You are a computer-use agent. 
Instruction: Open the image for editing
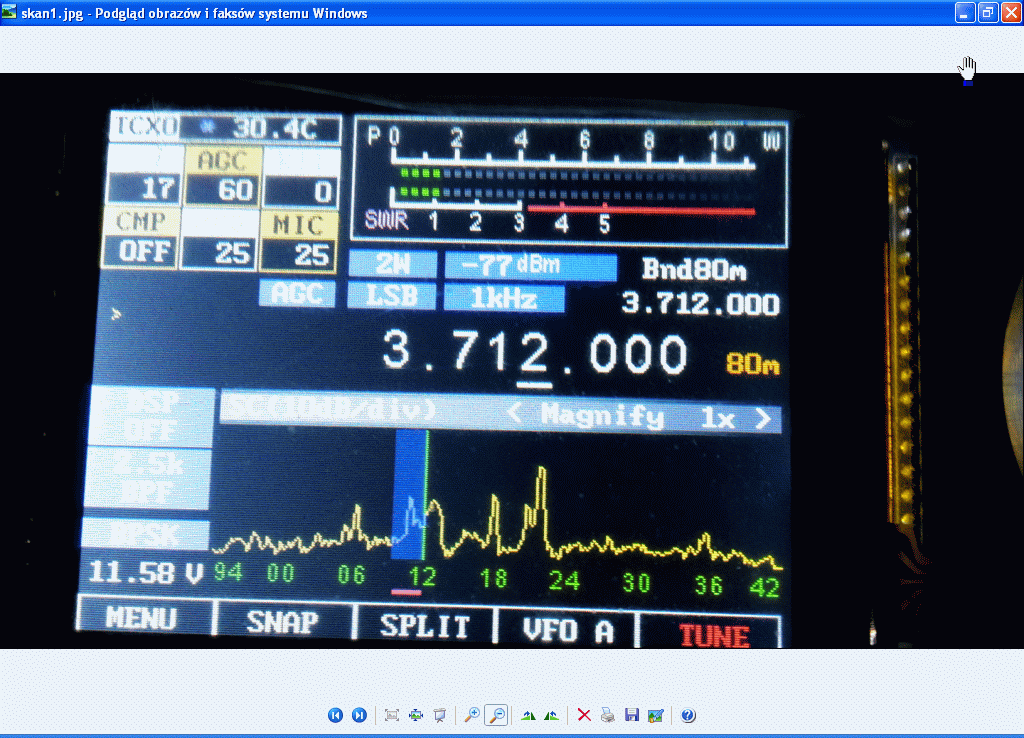655,715
